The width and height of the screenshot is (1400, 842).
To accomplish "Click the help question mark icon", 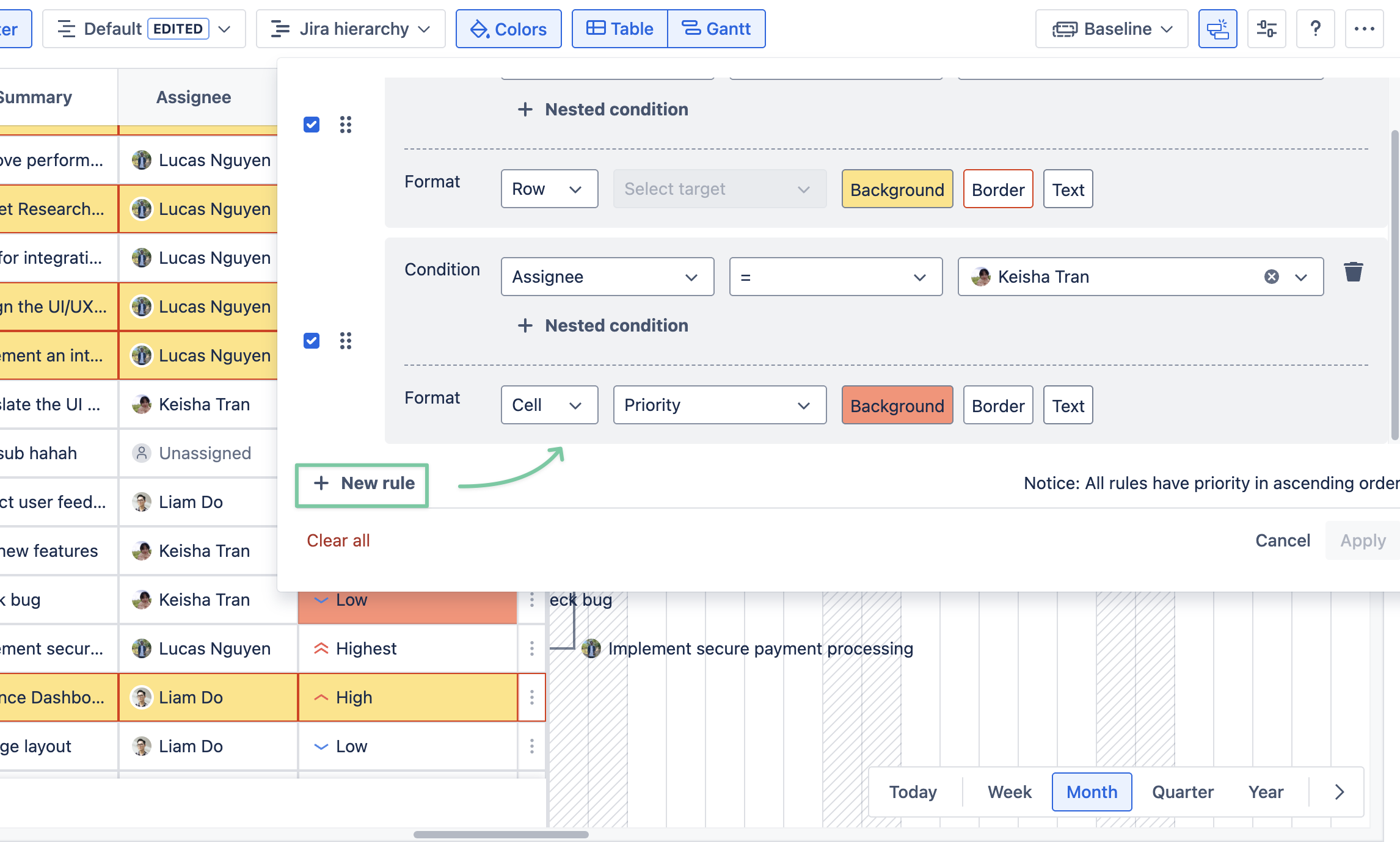I will [1315, 29].
